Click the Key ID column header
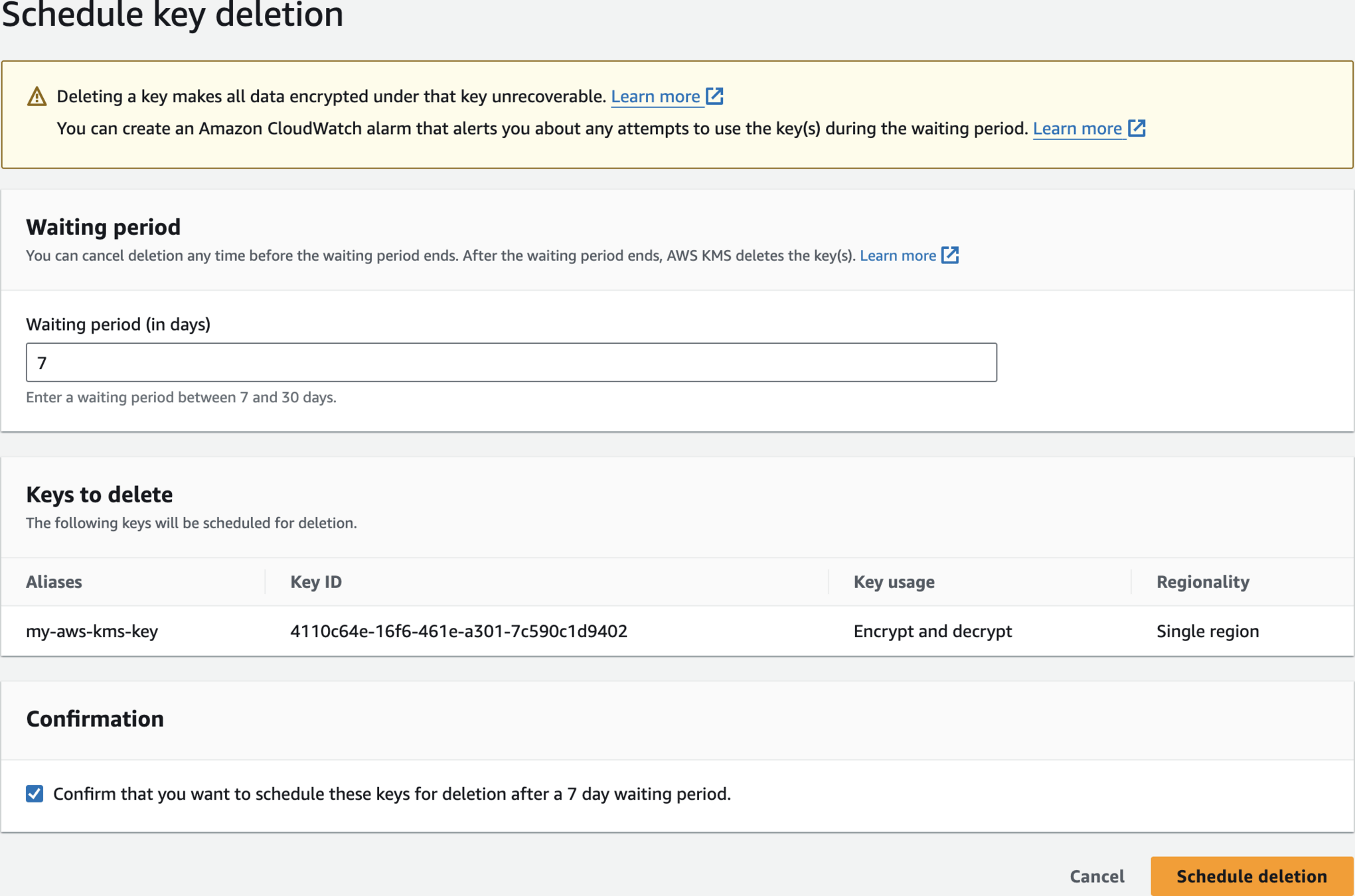The height and width of the screenshot is (896, 1355). (x=316, y=582)
